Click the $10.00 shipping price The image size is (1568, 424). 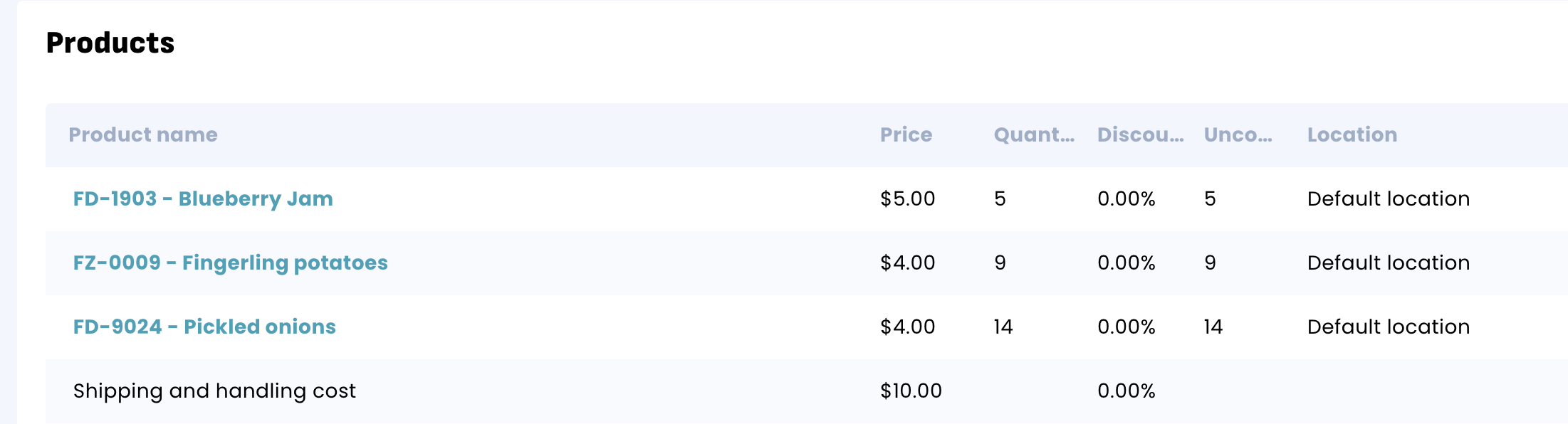(911, 391)
